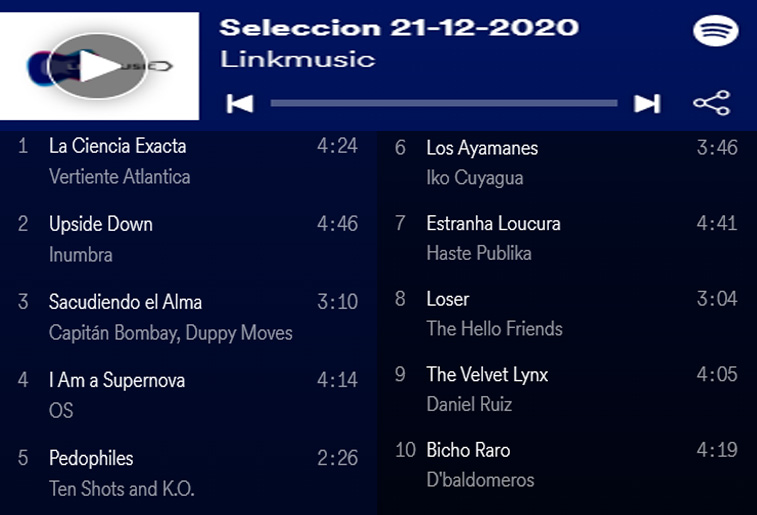
Task: Skip to the next track
Action: tap(647, 103)
